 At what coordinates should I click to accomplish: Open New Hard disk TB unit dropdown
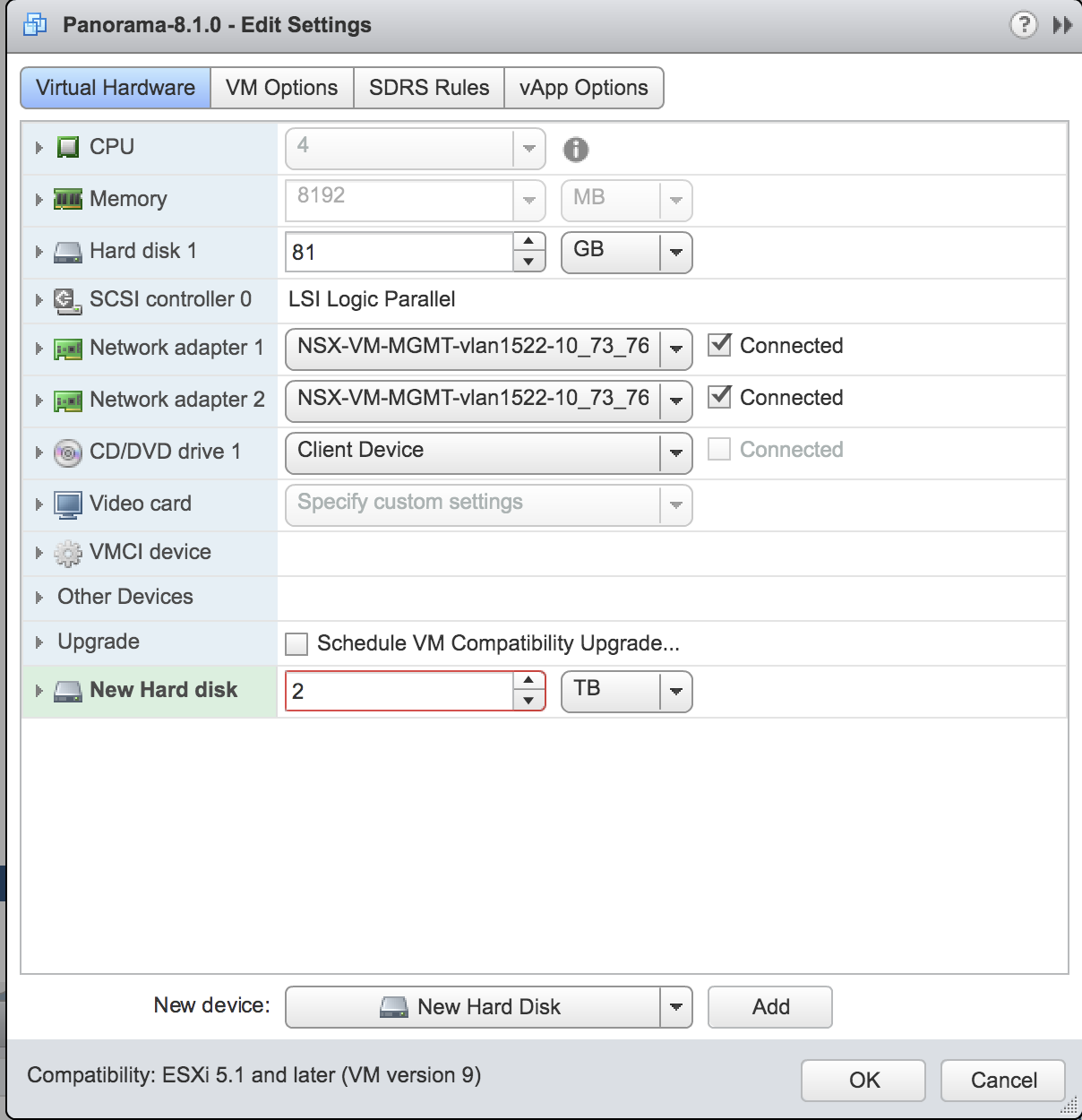pyautogui.click(x=627, y=691)
